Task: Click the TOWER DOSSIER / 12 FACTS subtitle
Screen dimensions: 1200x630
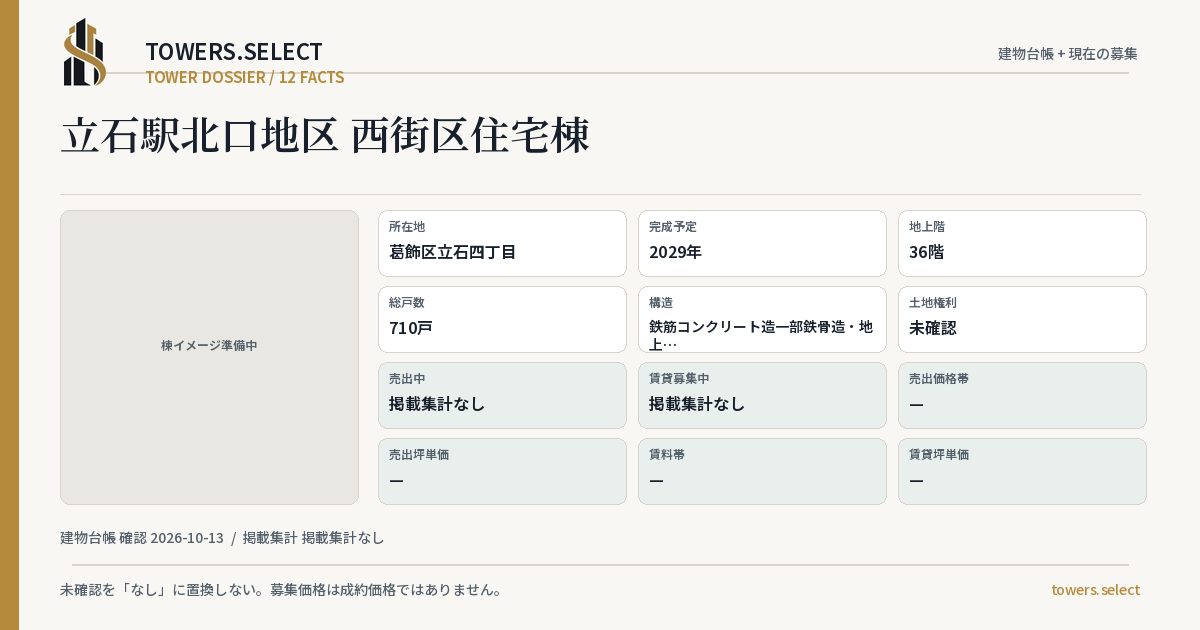Action: coord(245,77)
